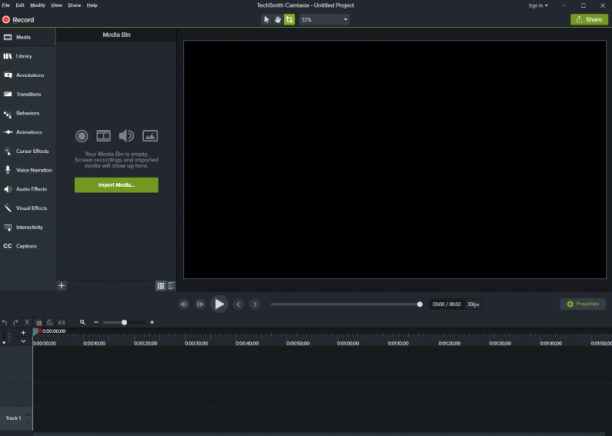Click the timeline zoom in plus icon
This screenshot has width=612, height=436.
pyautogui.click(x=152, y=322)
